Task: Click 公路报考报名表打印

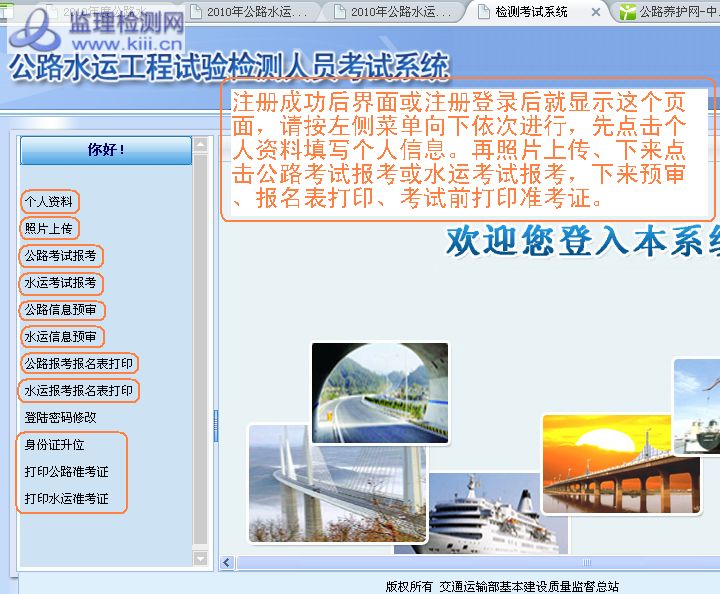Action: pyautogui.click(x=78, y=364)
